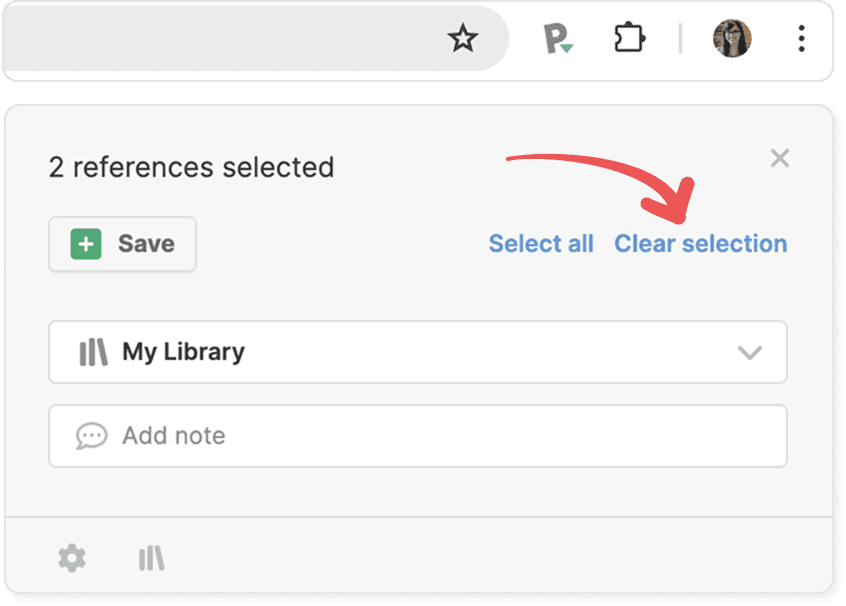
Task: Expand the chevron arrow in My Library field
Action: (749, 353)
